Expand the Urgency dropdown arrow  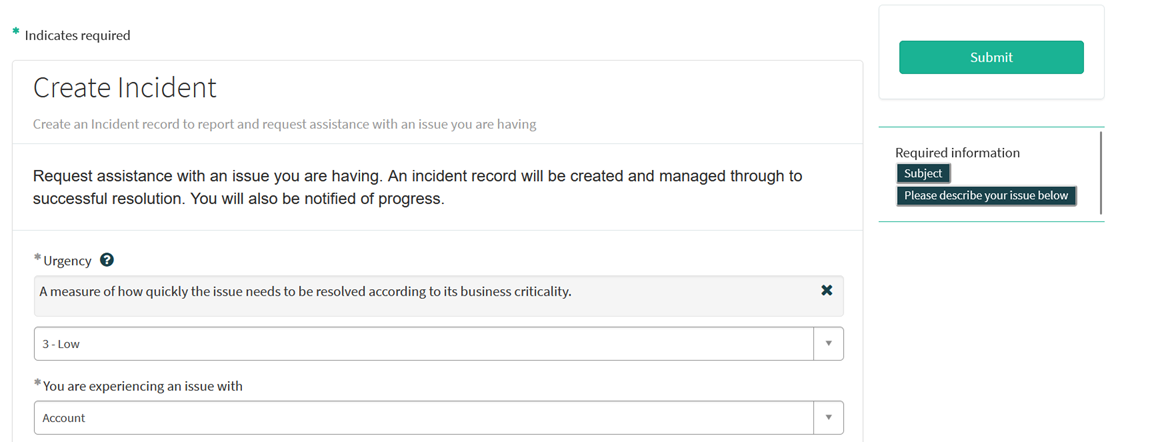tap(828, 343)
